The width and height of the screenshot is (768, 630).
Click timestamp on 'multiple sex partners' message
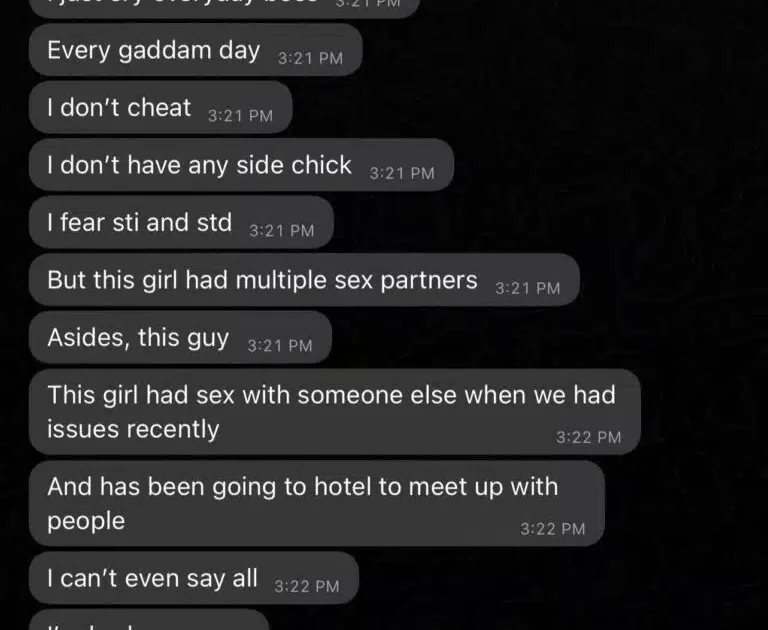[528, 288]
